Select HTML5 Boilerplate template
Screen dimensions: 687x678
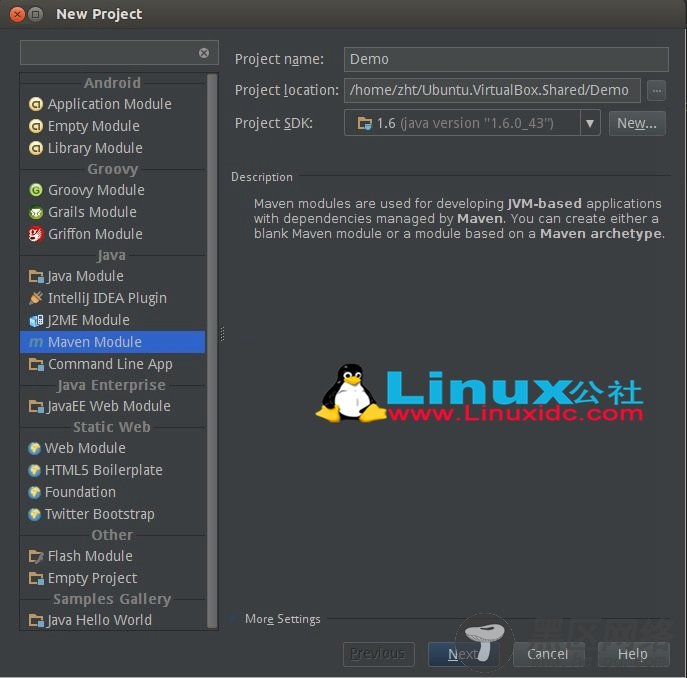(112, 470)
